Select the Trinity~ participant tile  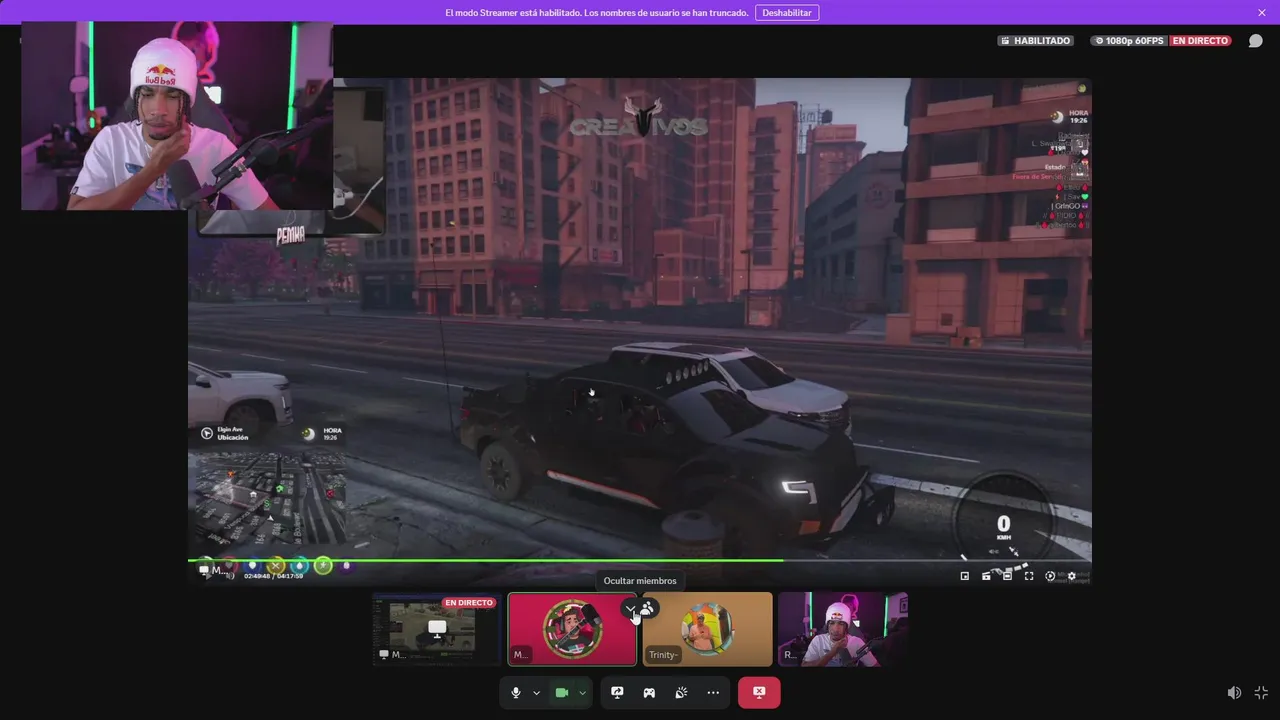pyautogui.click(x=708, y=629)
